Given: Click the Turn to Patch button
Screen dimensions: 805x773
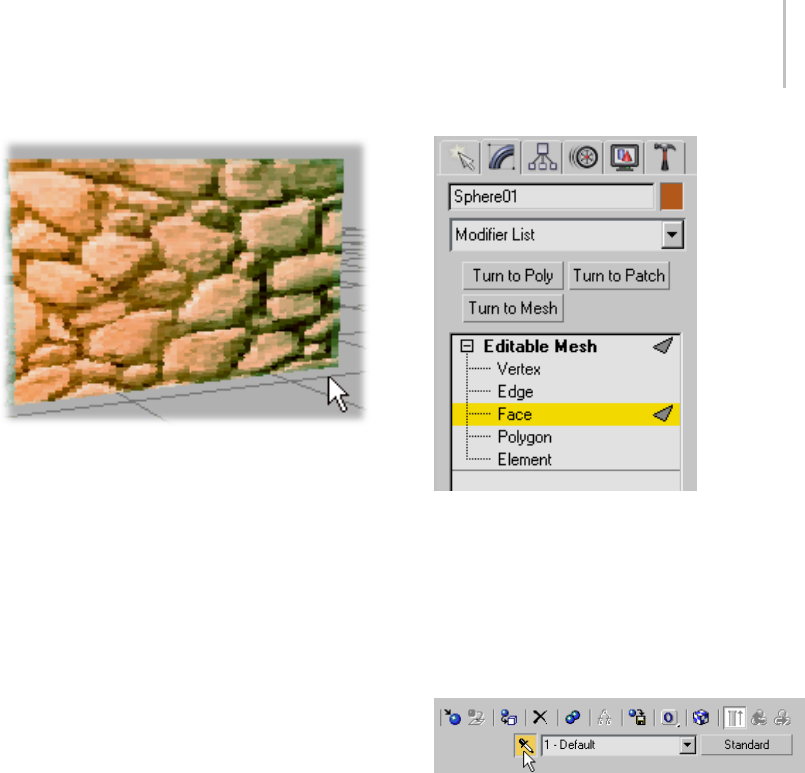Looking at the screenshot, I should coord(619,276).
